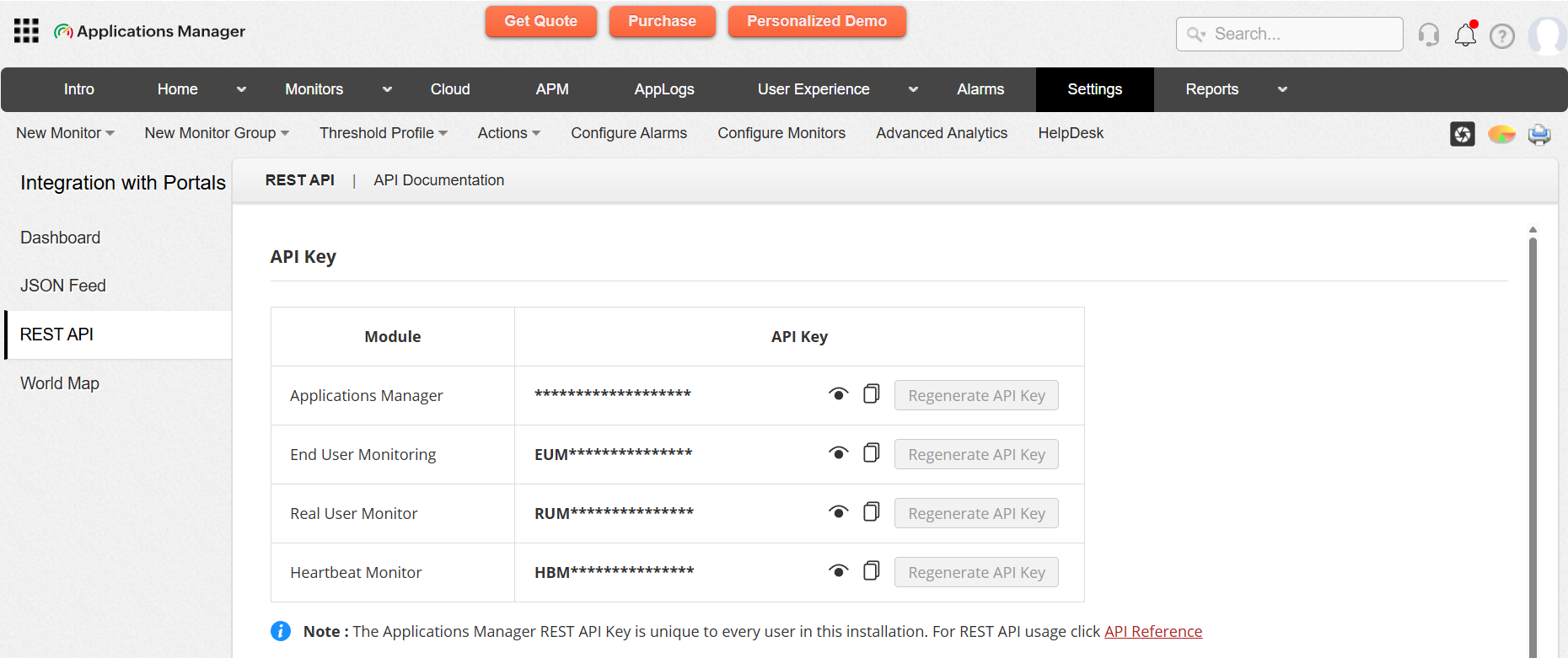Click the blue info note icon
The height and width of the screenshot is (658, 1568).
(281, 631)
